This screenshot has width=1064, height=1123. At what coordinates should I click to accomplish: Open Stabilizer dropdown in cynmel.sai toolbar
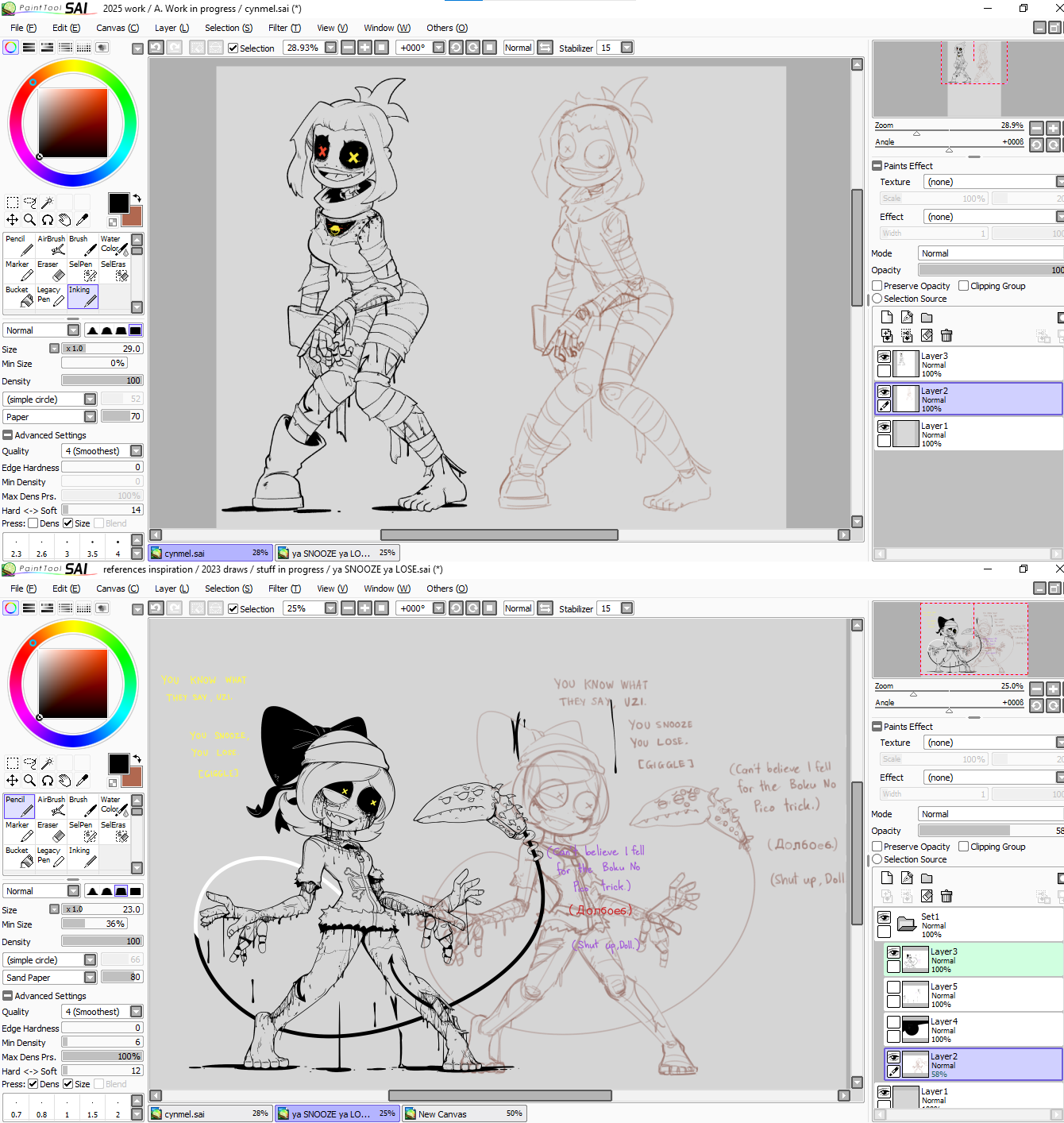click(627, 48)
